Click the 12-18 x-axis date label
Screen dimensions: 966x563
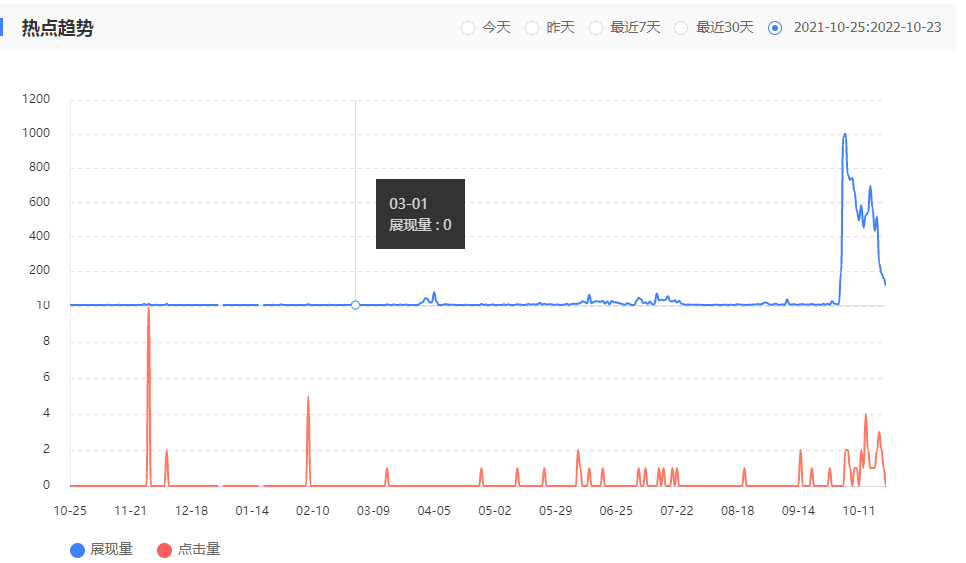click(x=192, y=511)
